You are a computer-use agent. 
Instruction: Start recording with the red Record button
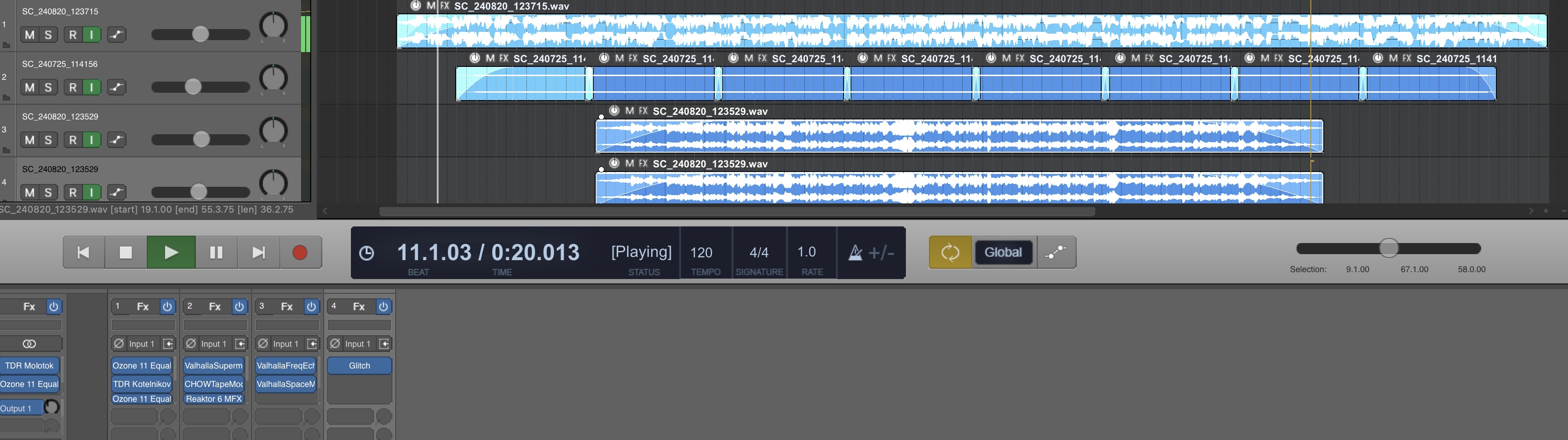click(x=300, y=252)
